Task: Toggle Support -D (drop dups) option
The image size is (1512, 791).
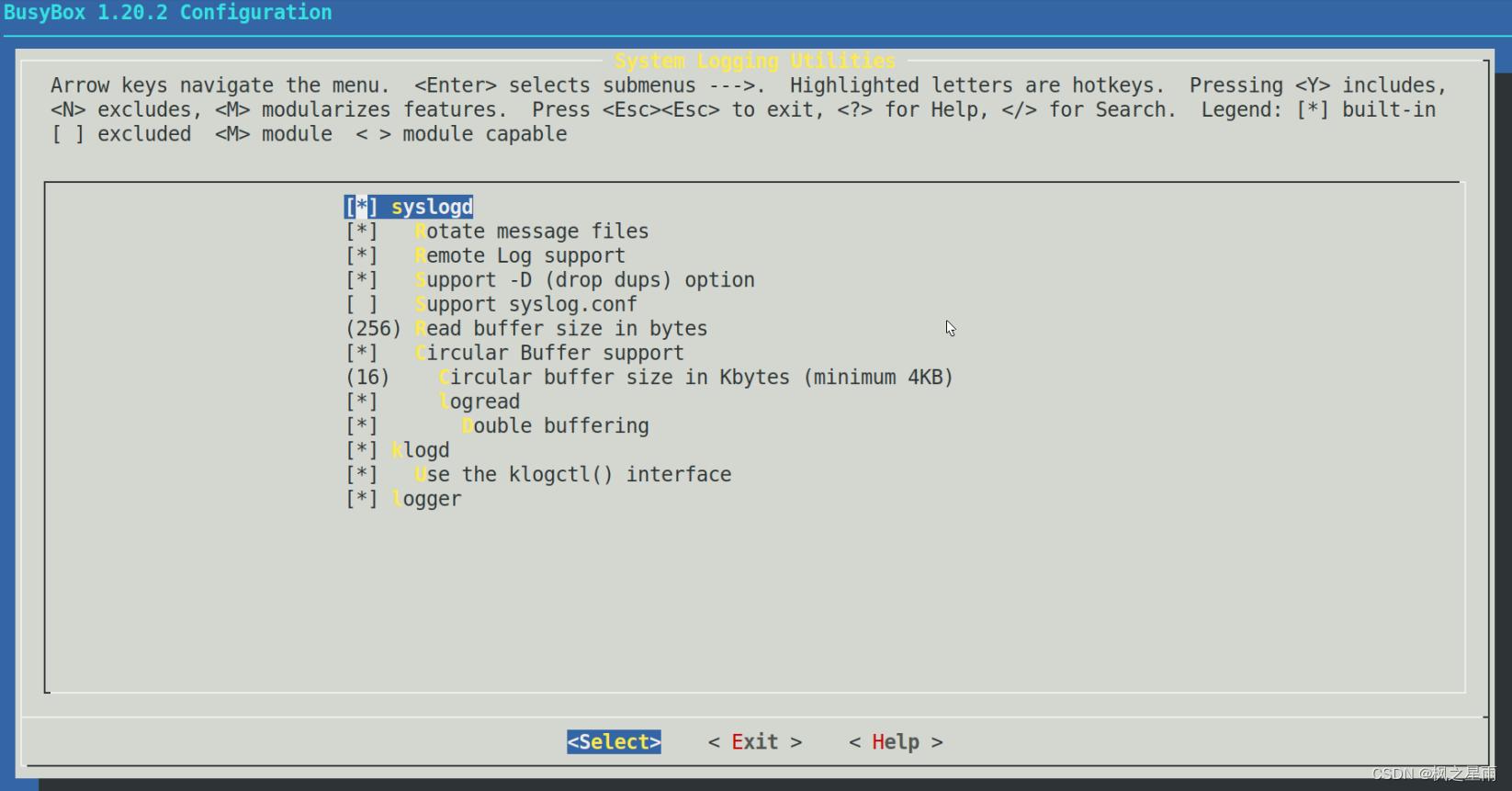Action: (x=362, y=280)
